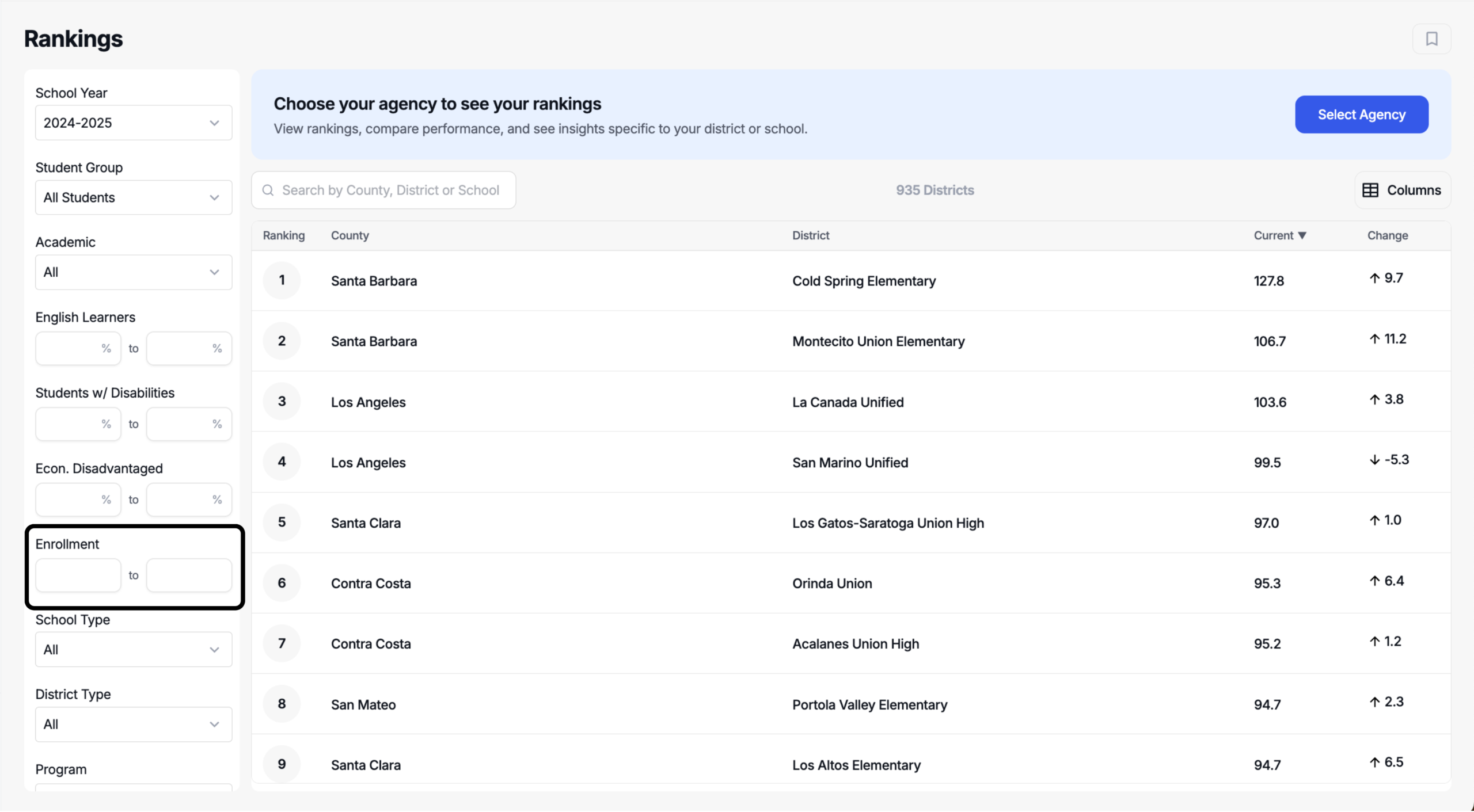This screenshot has width=1474, height=812.
Task: Select Los Altos Elementary district
Action: pyautogui.click(x=857, y=765)
